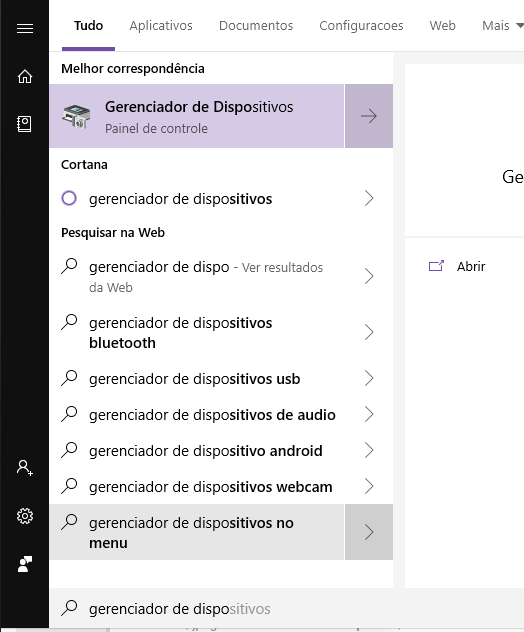Click the Cortana circle icon
The height and width of the screenshot is (632, 524).
[69, 198]
